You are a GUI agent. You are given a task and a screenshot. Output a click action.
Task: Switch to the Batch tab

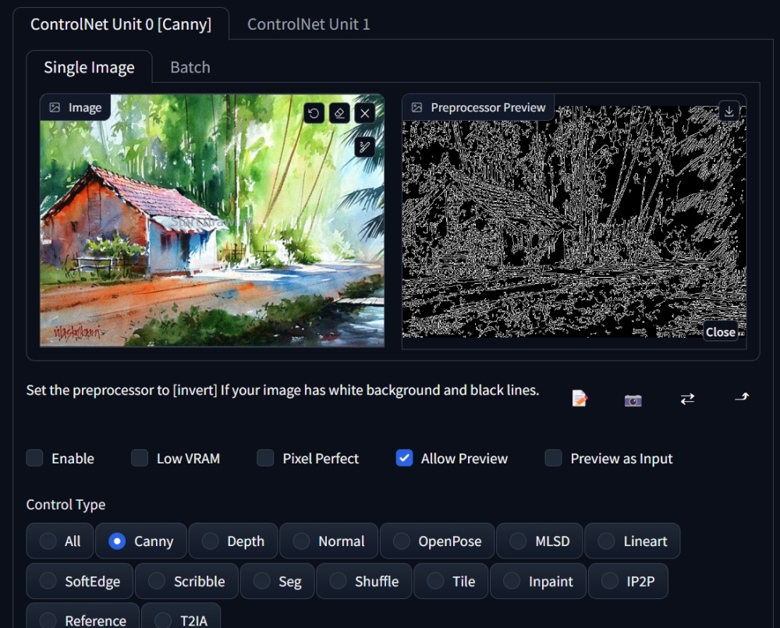point(190,67)
